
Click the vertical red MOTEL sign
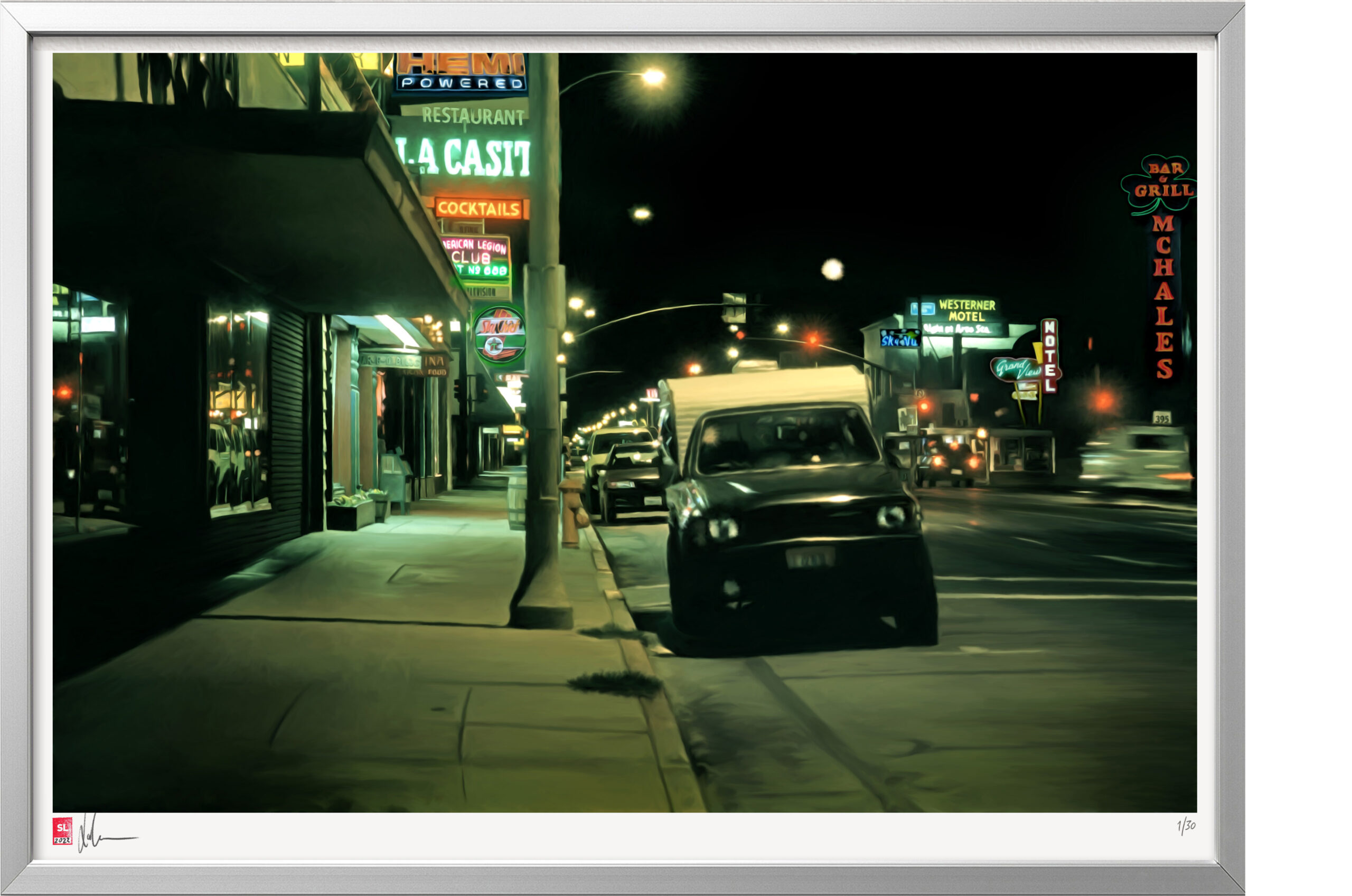(x=1049, y=356)
